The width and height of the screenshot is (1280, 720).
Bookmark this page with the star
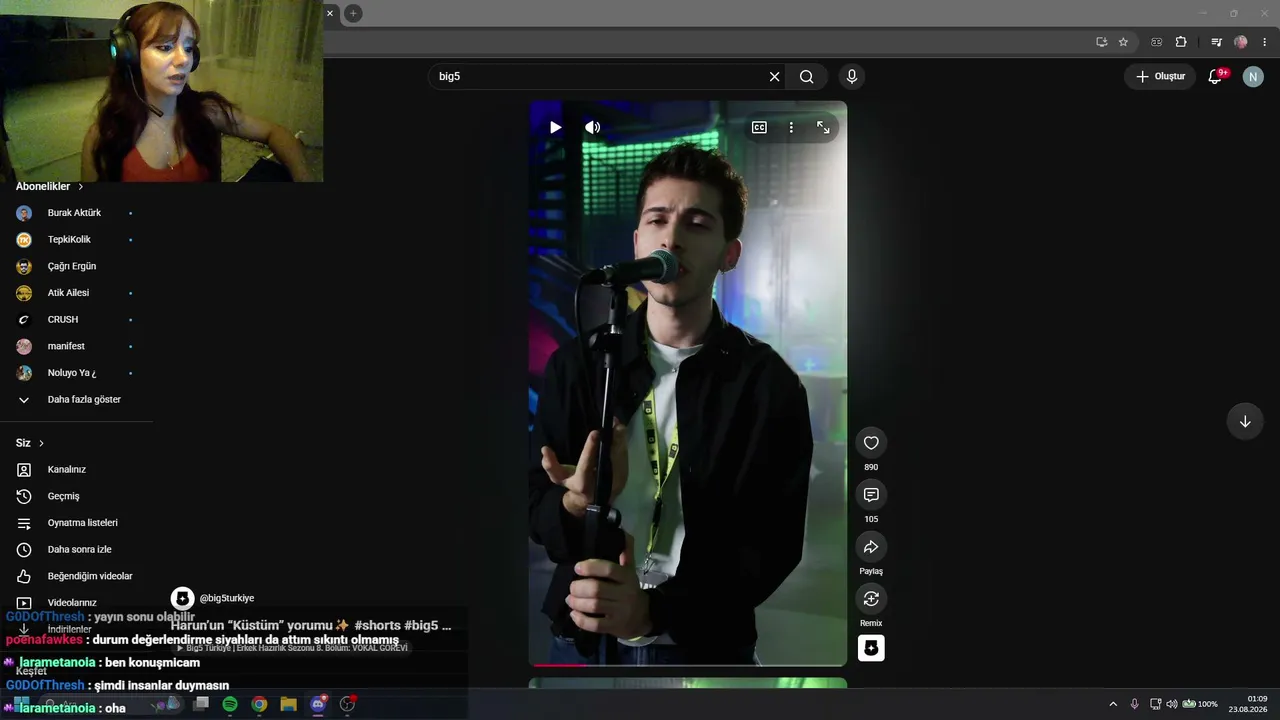[1123, 42]
